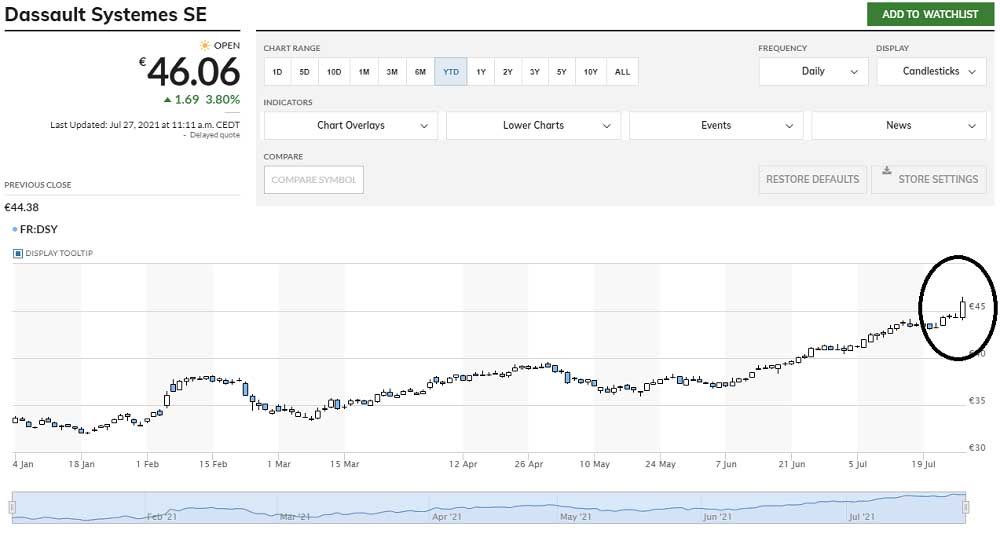Screen dimensions: 1000x541
Task: Select the 3Y chart range
Action: click(x=534, y=71)
